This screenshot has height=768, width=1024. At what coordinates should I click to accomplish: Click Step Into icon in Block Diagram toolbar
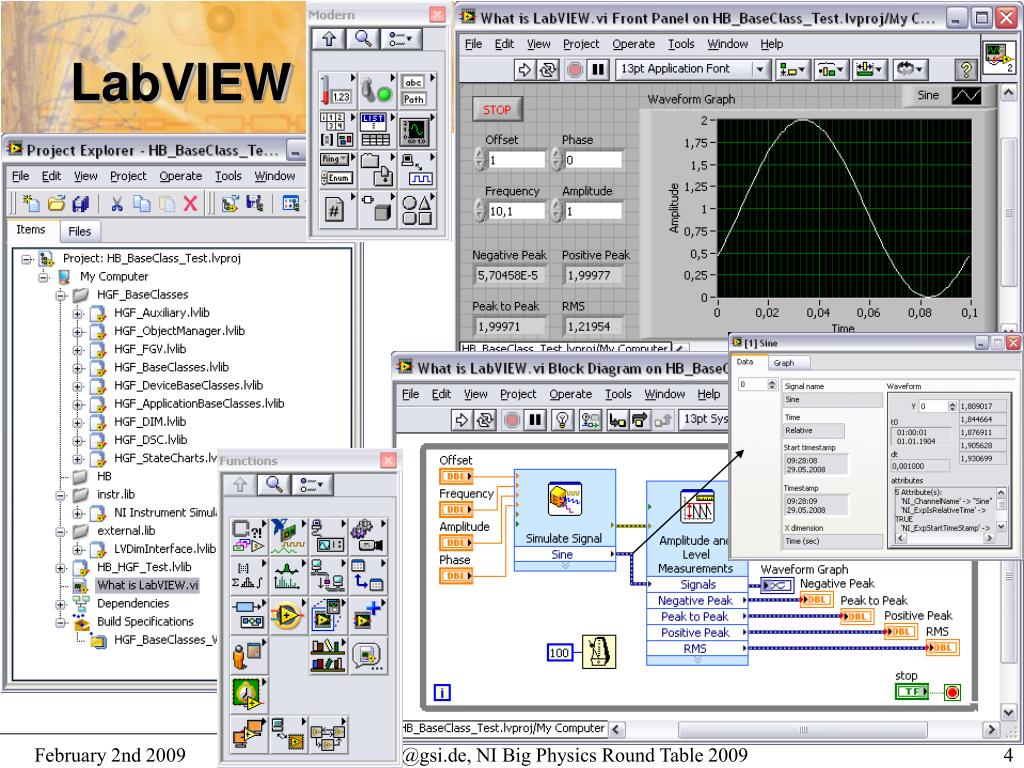(616, 419)
